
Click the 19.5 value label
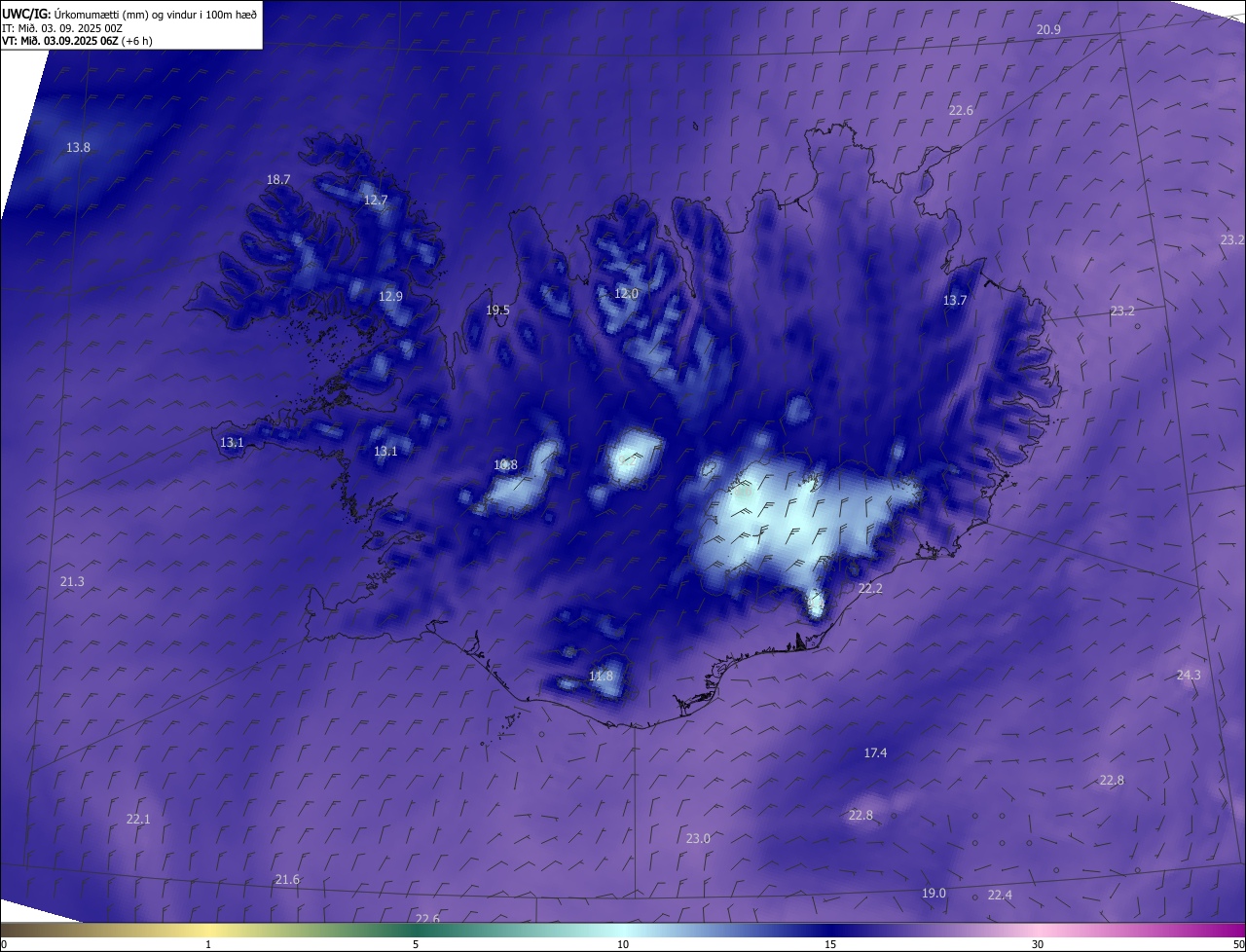coord(497,311)
